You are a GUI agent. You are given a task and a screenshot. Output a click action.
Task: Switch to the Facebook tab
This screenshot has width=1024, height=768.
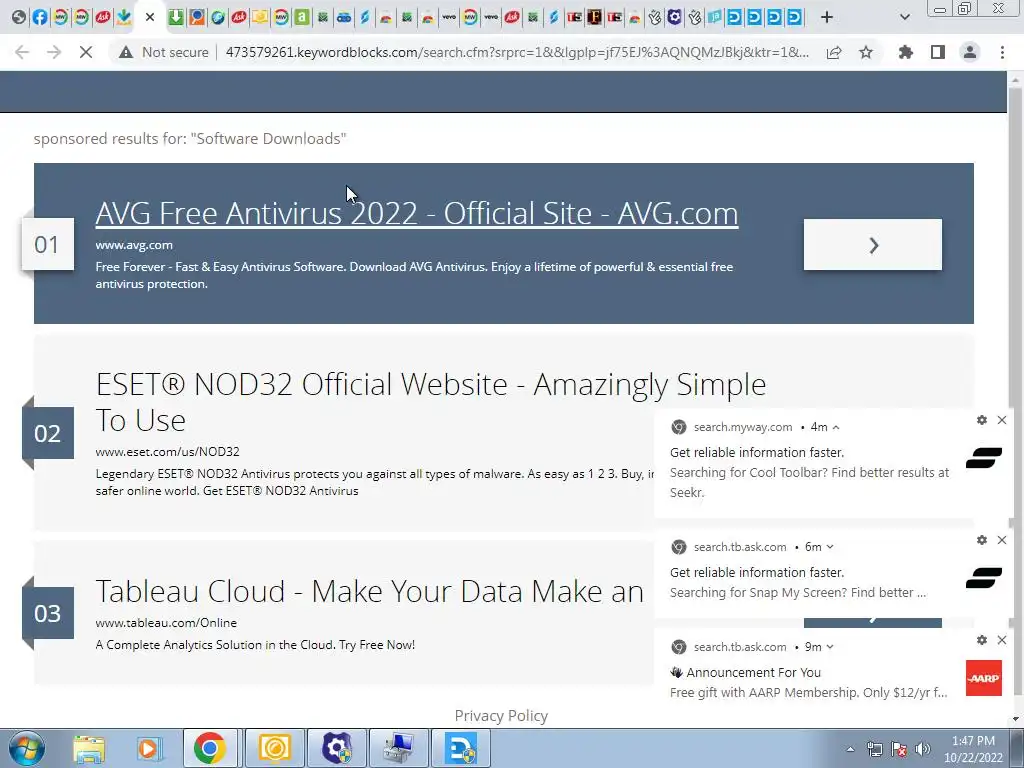(x=40, y=18)
